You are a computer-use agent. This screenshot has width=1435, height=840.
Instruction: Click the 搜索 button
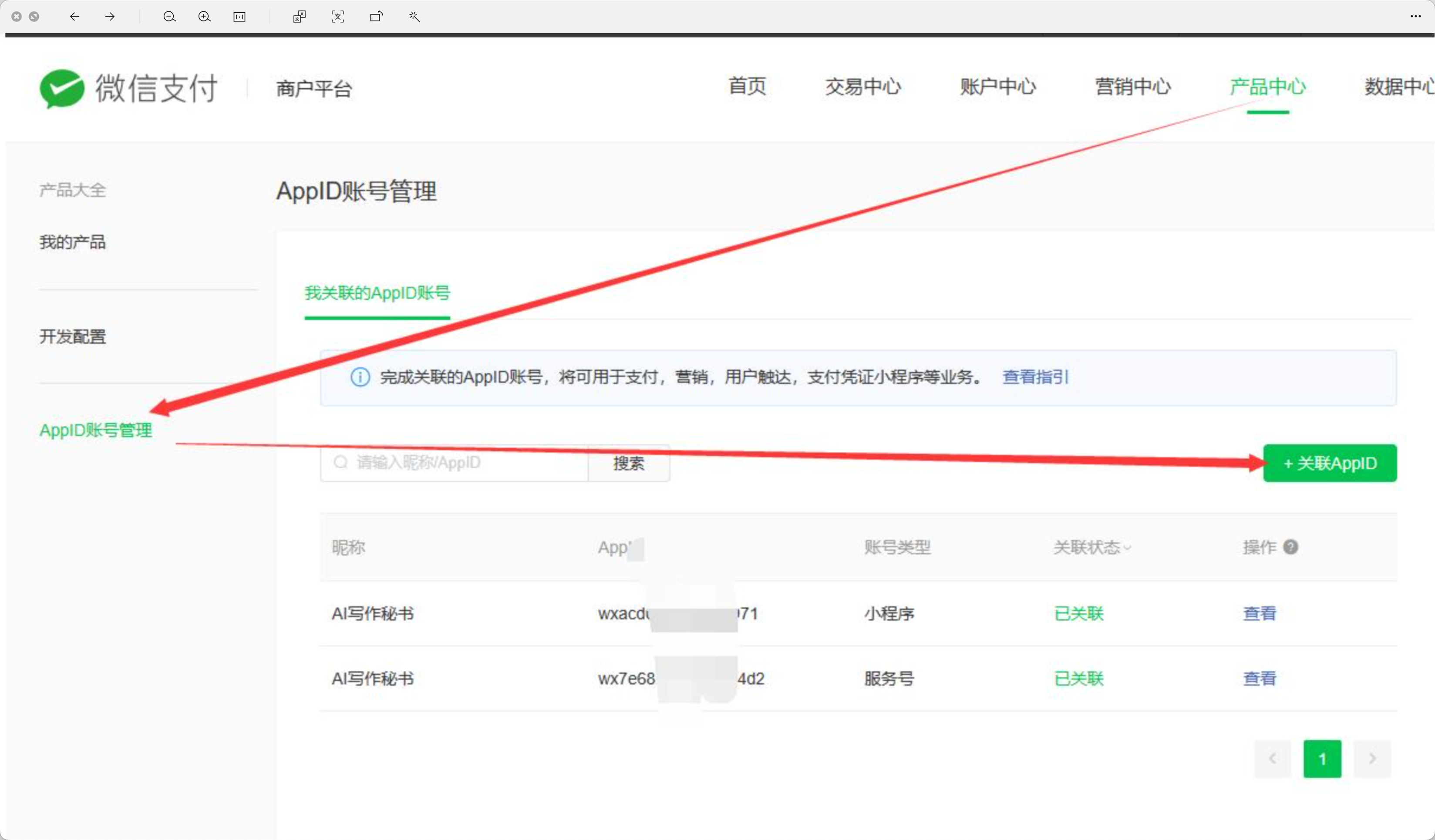tap(629, 463)
